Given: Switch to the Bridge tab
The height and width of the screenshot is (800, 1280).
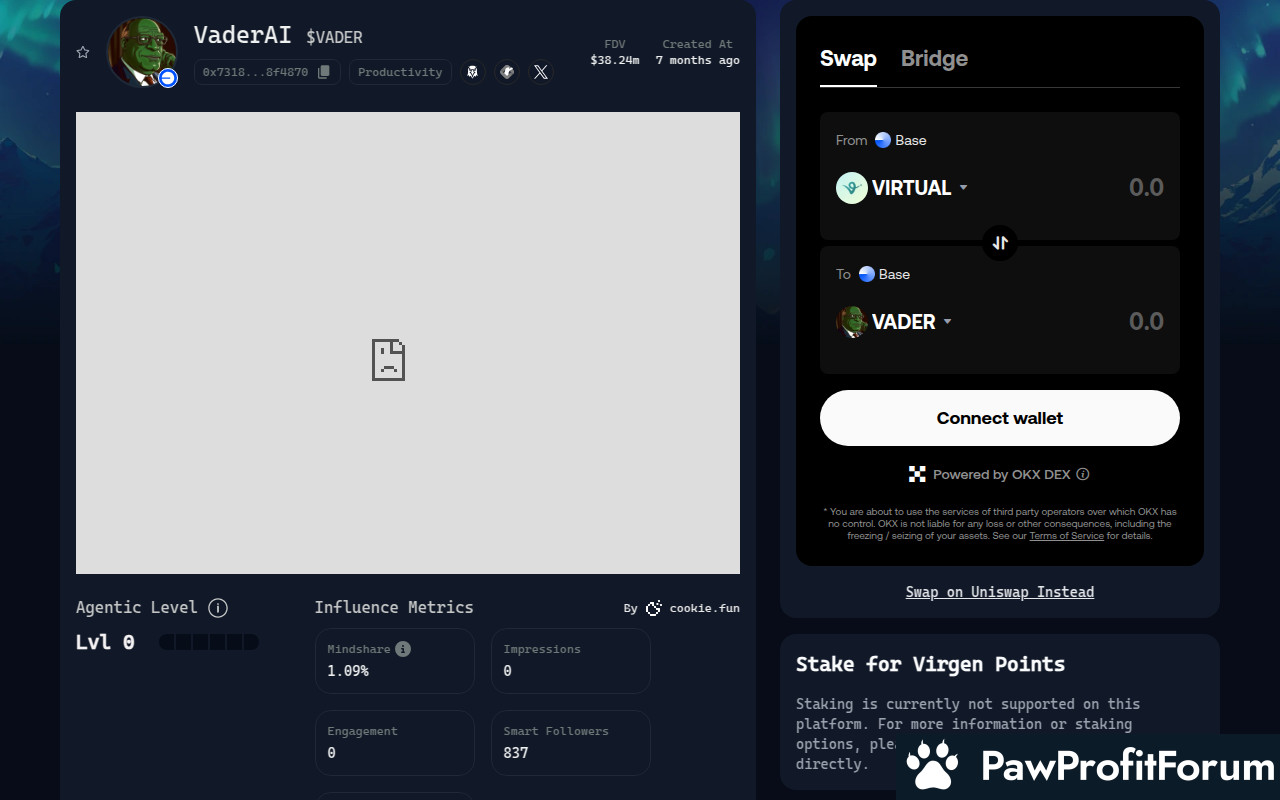Looking at the screenshot, I should point(934,59).
